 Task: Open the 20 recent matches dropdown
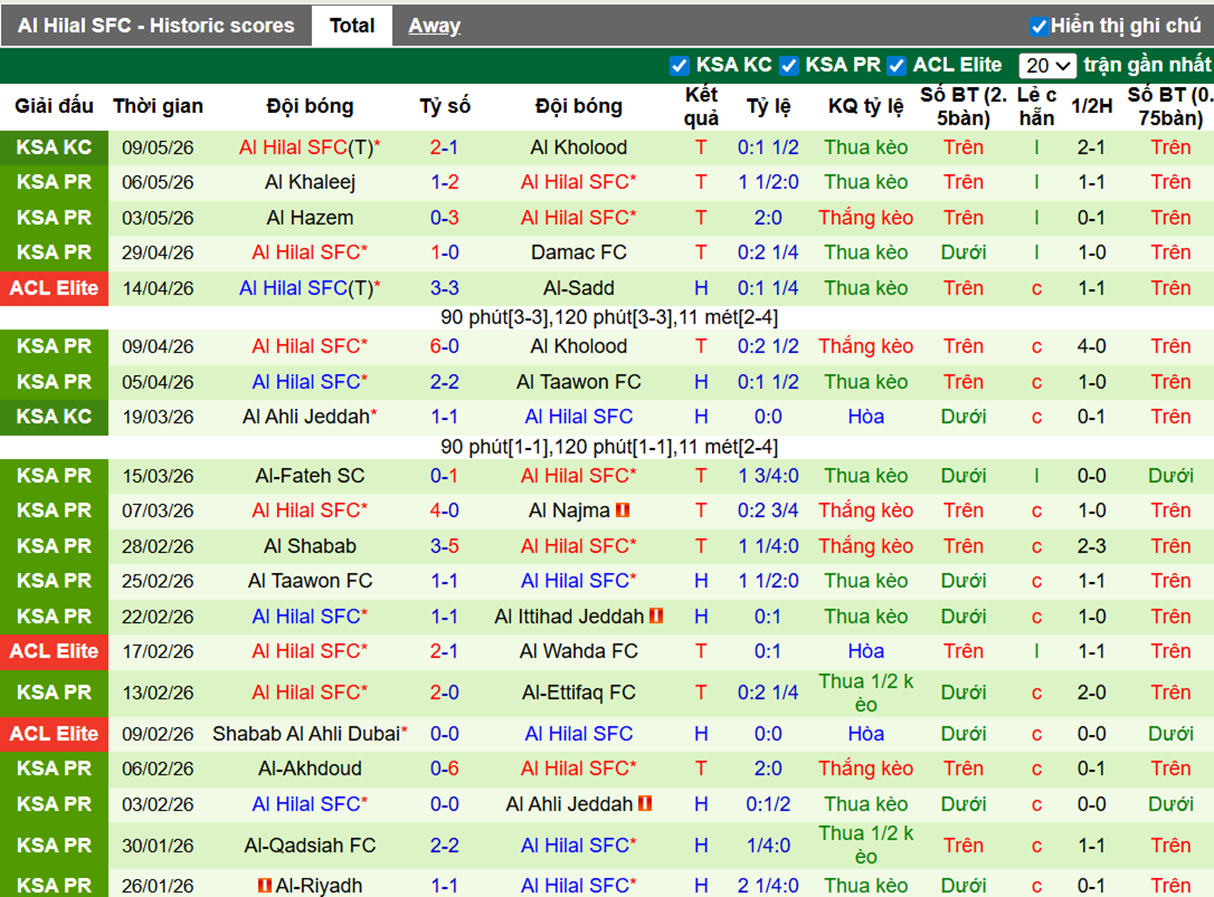click(x=1047, y=66)
